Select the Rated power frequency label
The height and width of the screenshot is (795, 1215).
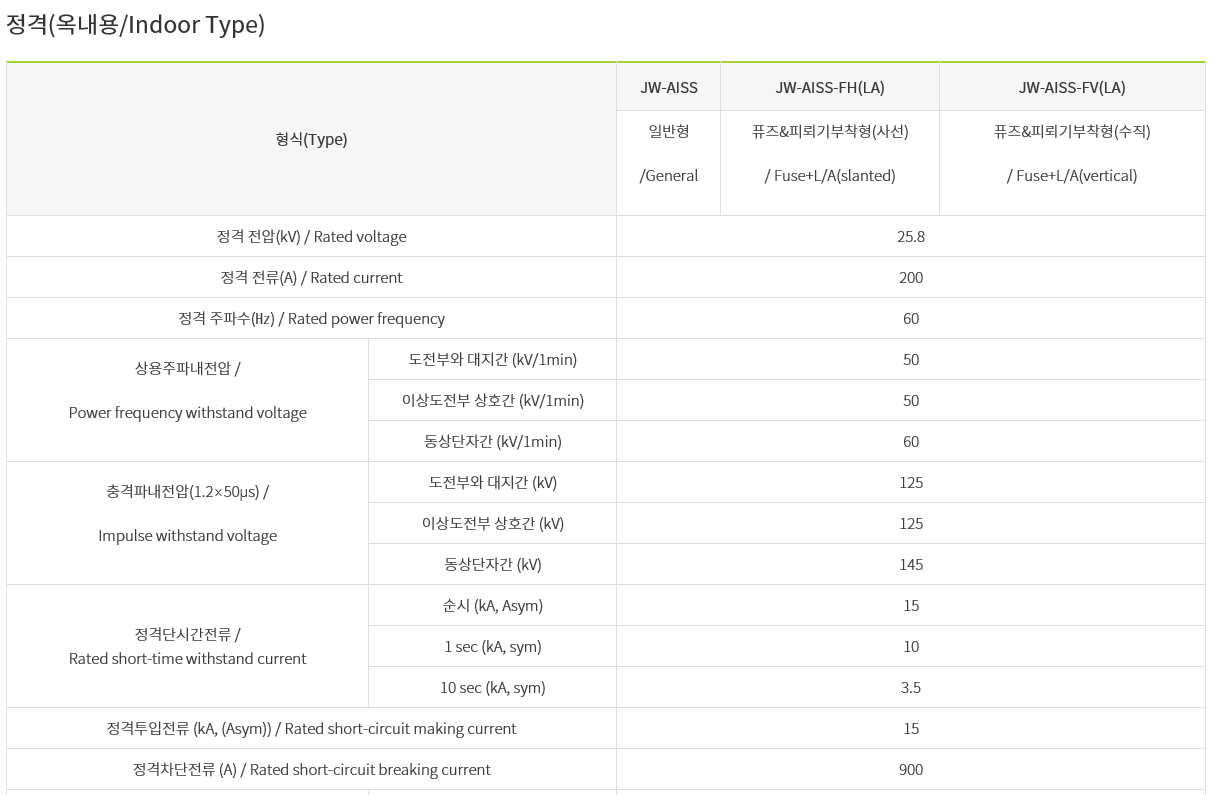(311, 319)
